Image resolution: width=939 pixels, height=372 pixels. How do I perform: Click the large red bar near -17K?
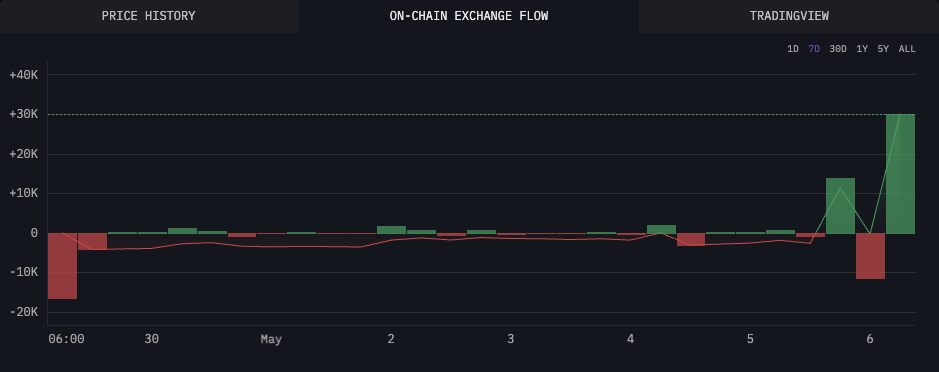pyautogui.click(x=62, y=266)
